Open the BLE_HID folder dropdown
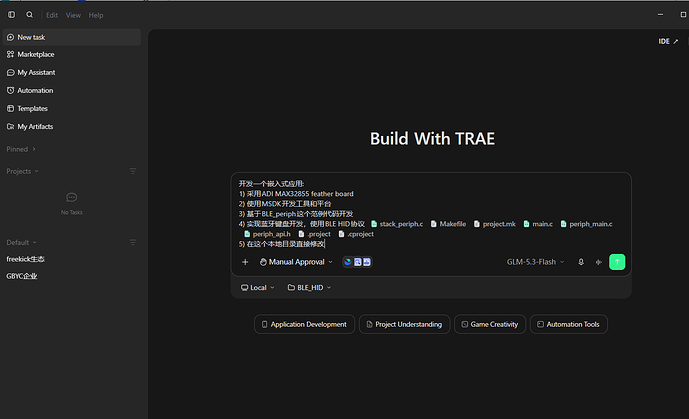The image size is (689, 419). click(x=309, y=288)
